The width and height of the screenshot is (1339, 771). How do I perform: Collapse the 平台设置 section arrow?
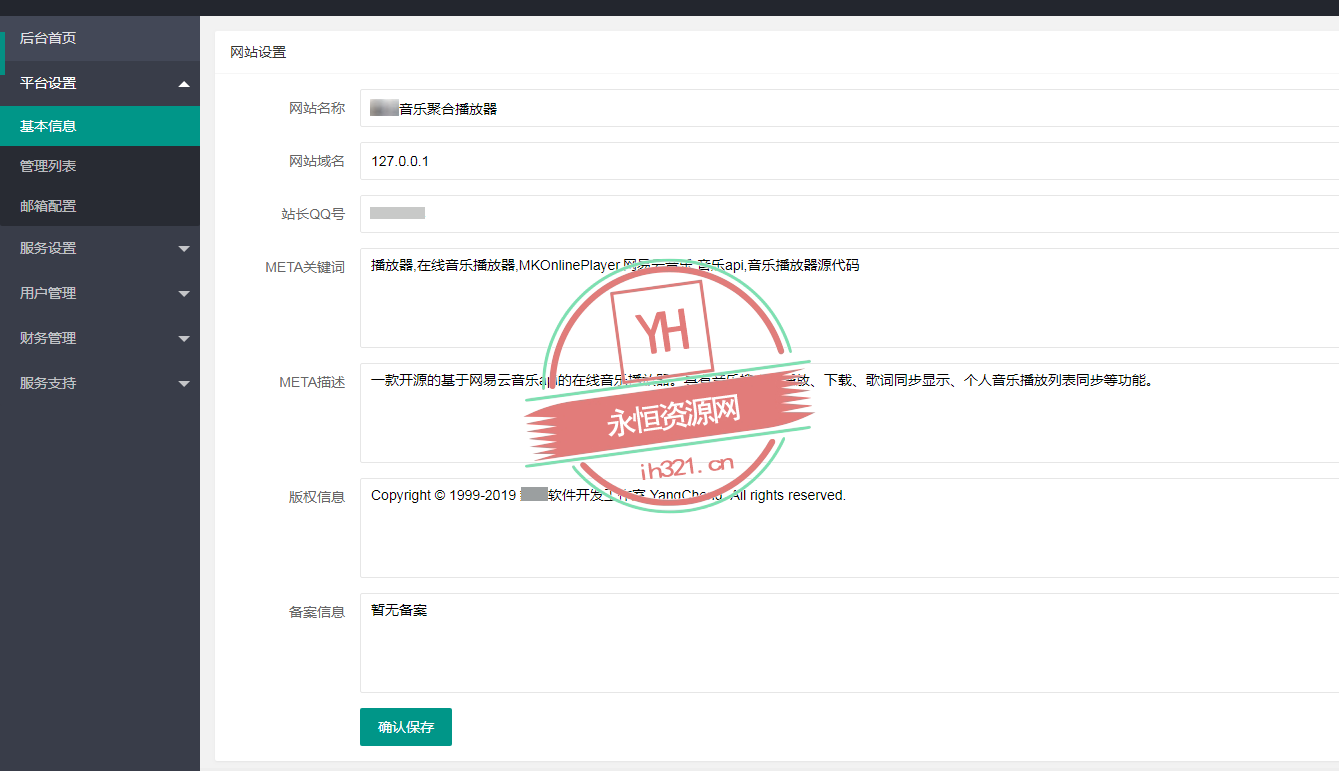click(183, 84)
